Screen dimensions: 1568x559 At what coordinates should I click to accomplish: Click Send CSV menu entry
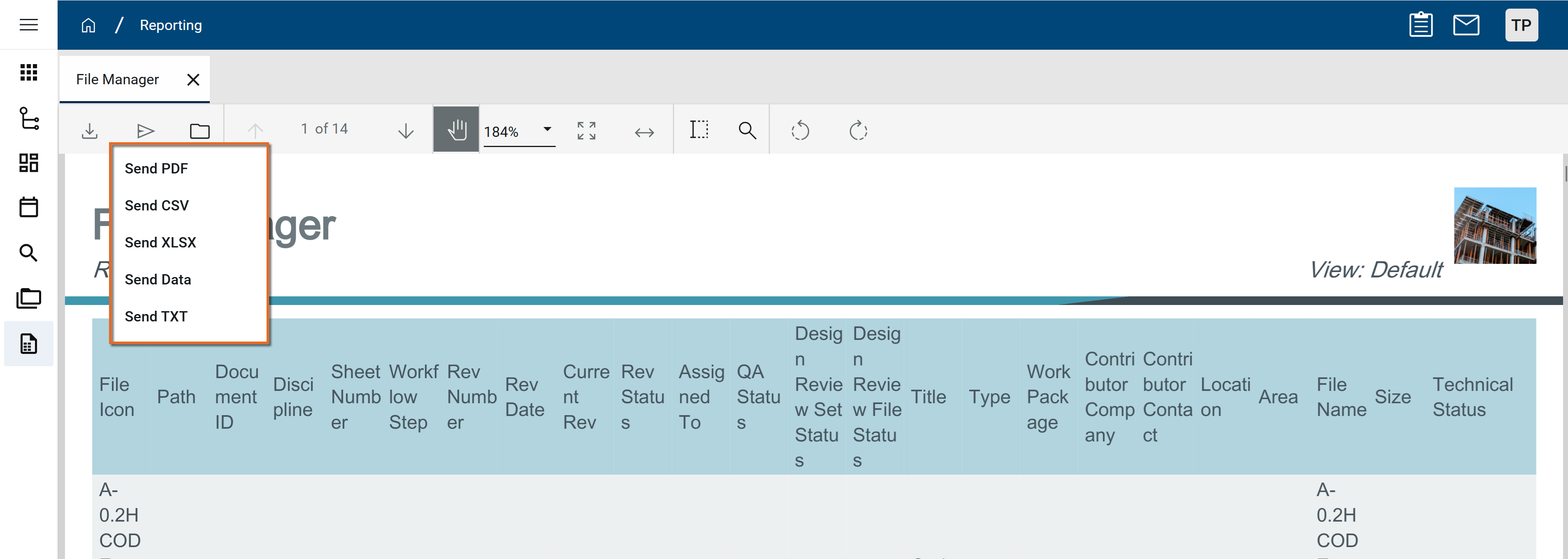click(156, 206)
